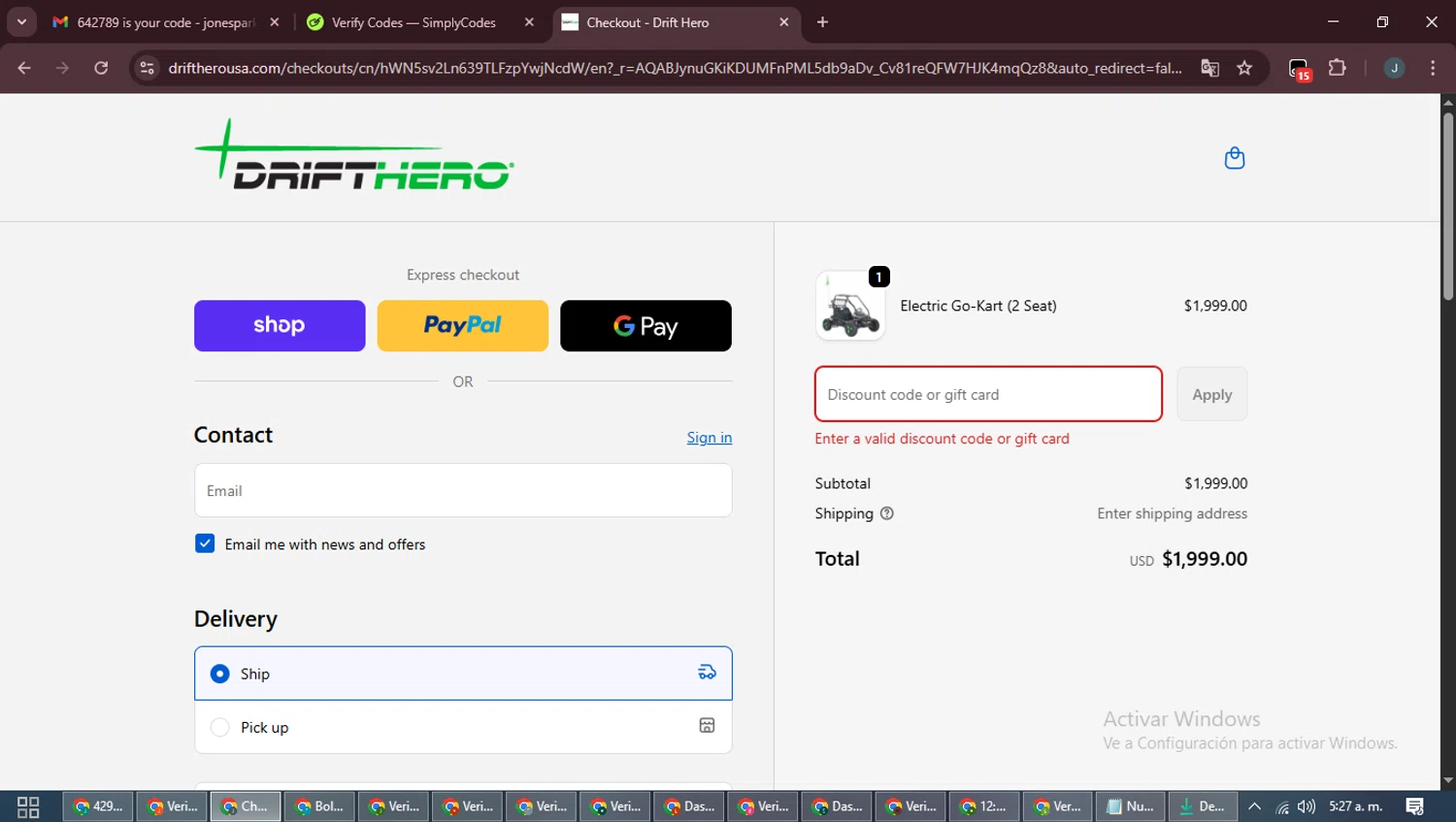The width and height of the screenshot is (1456, 822).
Task: Open the taskbar clock 5:27 a. m.
Action: pyautogui.click(x=1355, y=806)
